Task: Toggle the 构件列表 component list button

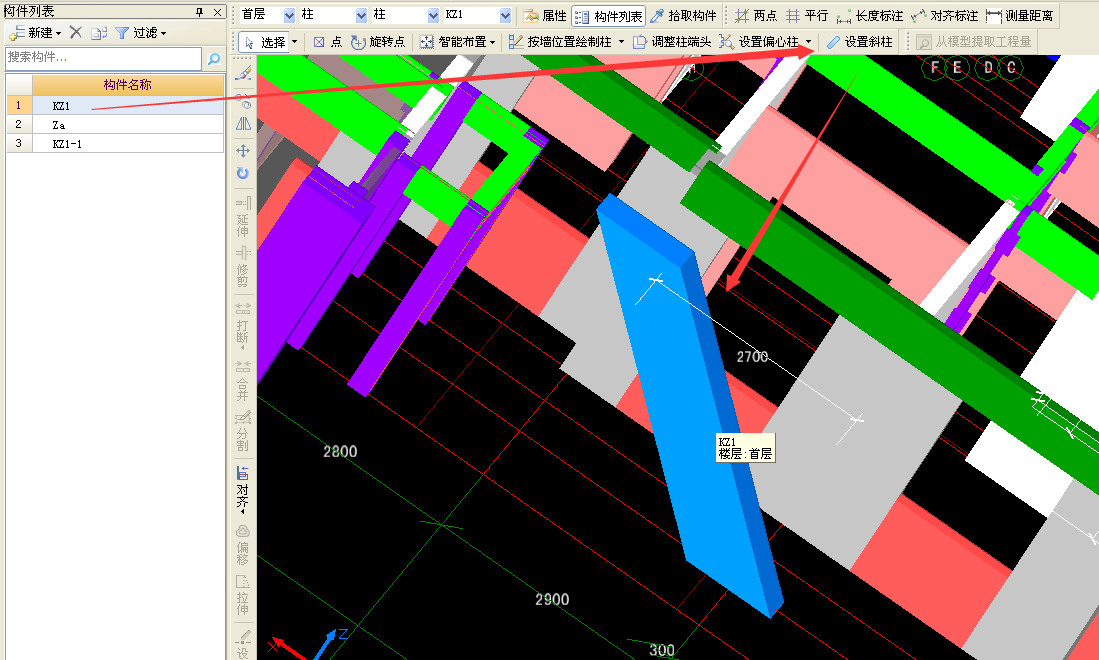Action: [x=608, y=16]
